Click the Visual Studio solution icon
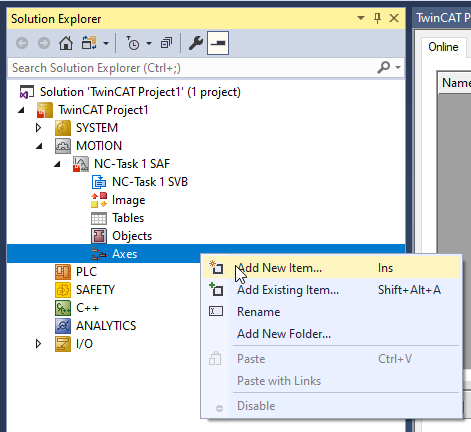Screen dimensions: 471x432 tap(27, 92)
